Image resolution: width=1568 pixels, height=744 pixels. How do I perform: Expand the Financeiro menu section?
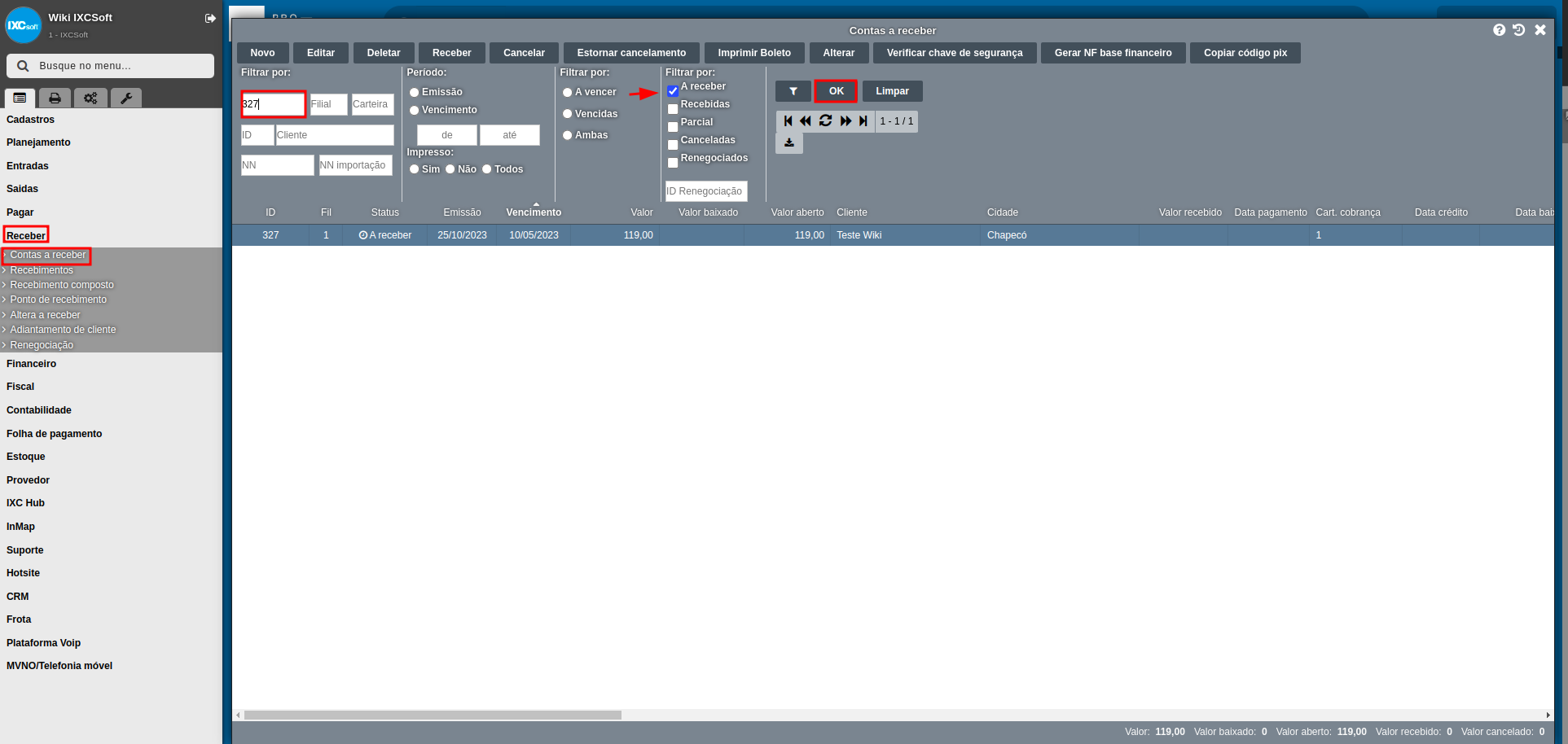32,364
